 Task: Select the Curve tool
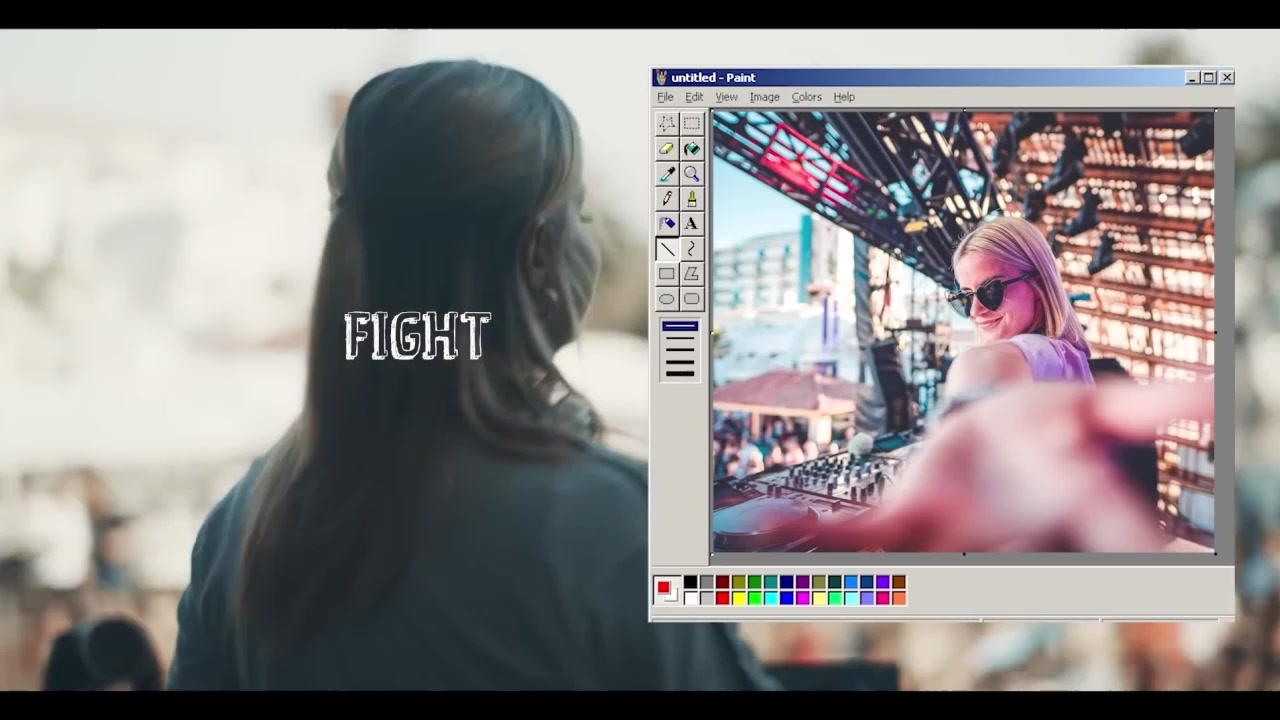coord(691,248)
